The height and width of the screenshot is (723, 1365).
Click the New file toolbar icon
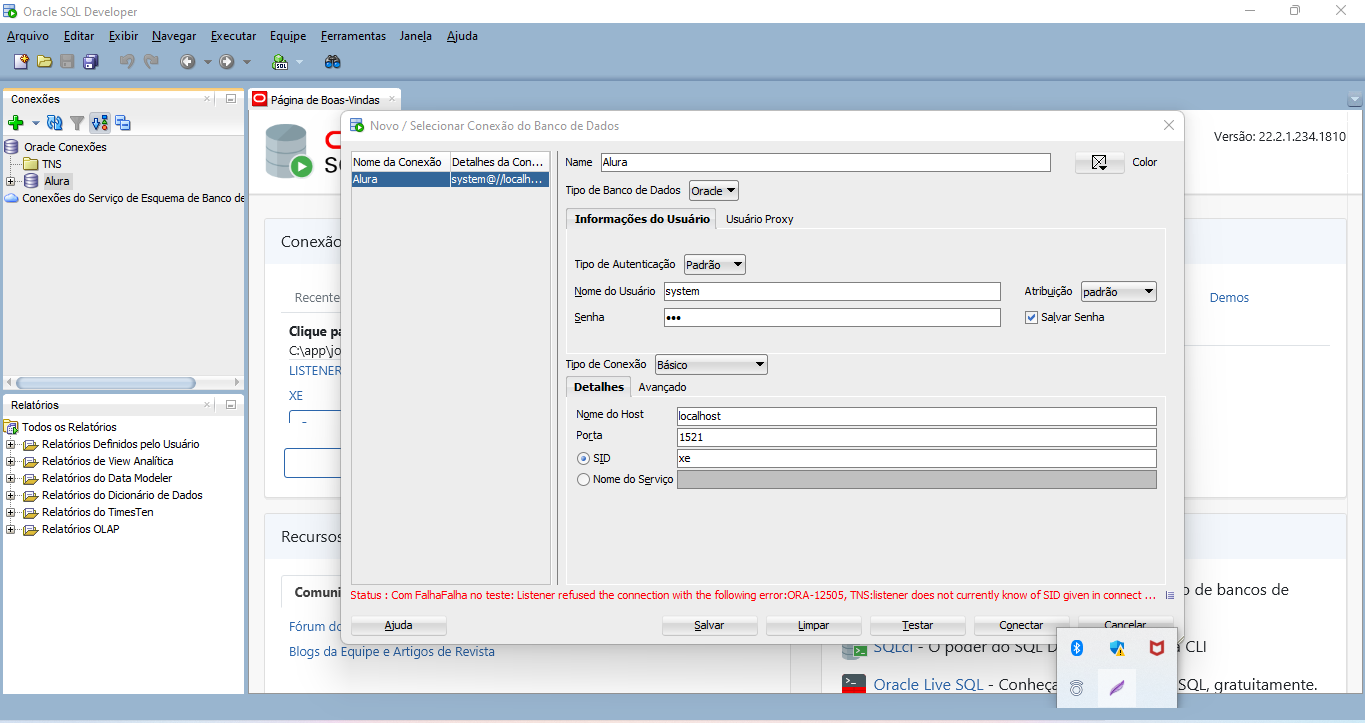pos(21,62)
